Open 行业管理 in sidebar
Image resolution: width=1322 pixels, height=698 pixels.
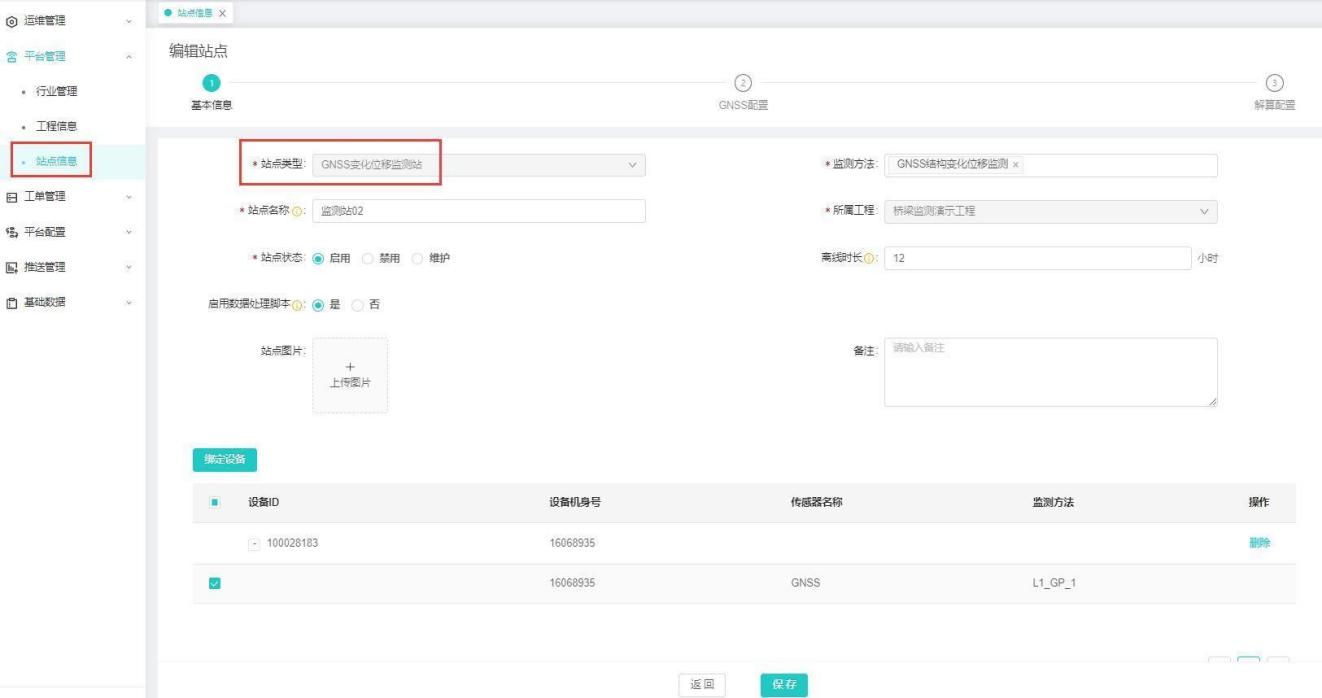pyautogui.click(x=57, y=92)
